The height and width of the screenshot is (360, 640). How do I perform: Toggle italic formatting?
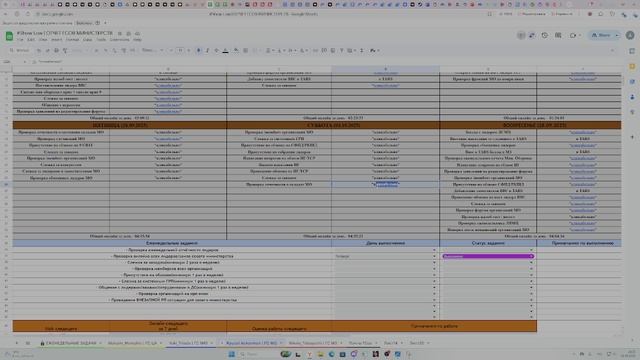pos(207,51)
